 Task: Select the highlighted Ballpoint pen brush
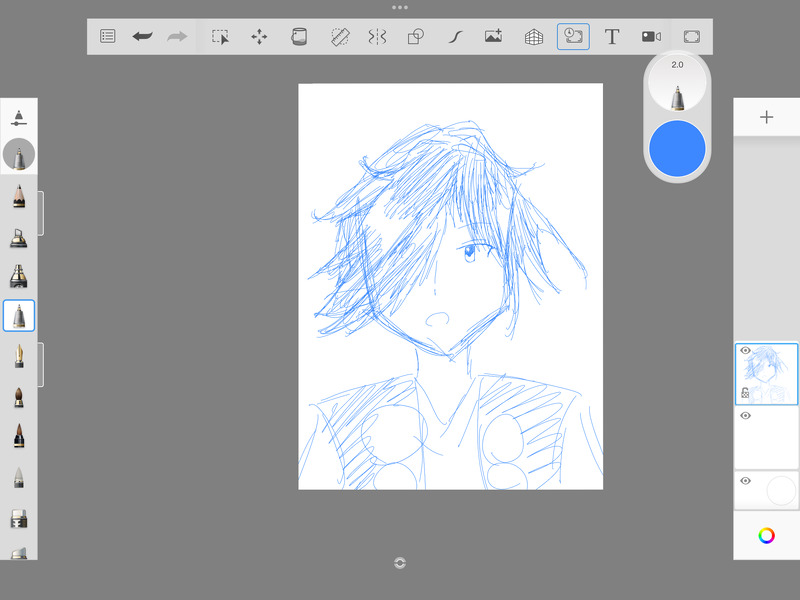(19, 316)
